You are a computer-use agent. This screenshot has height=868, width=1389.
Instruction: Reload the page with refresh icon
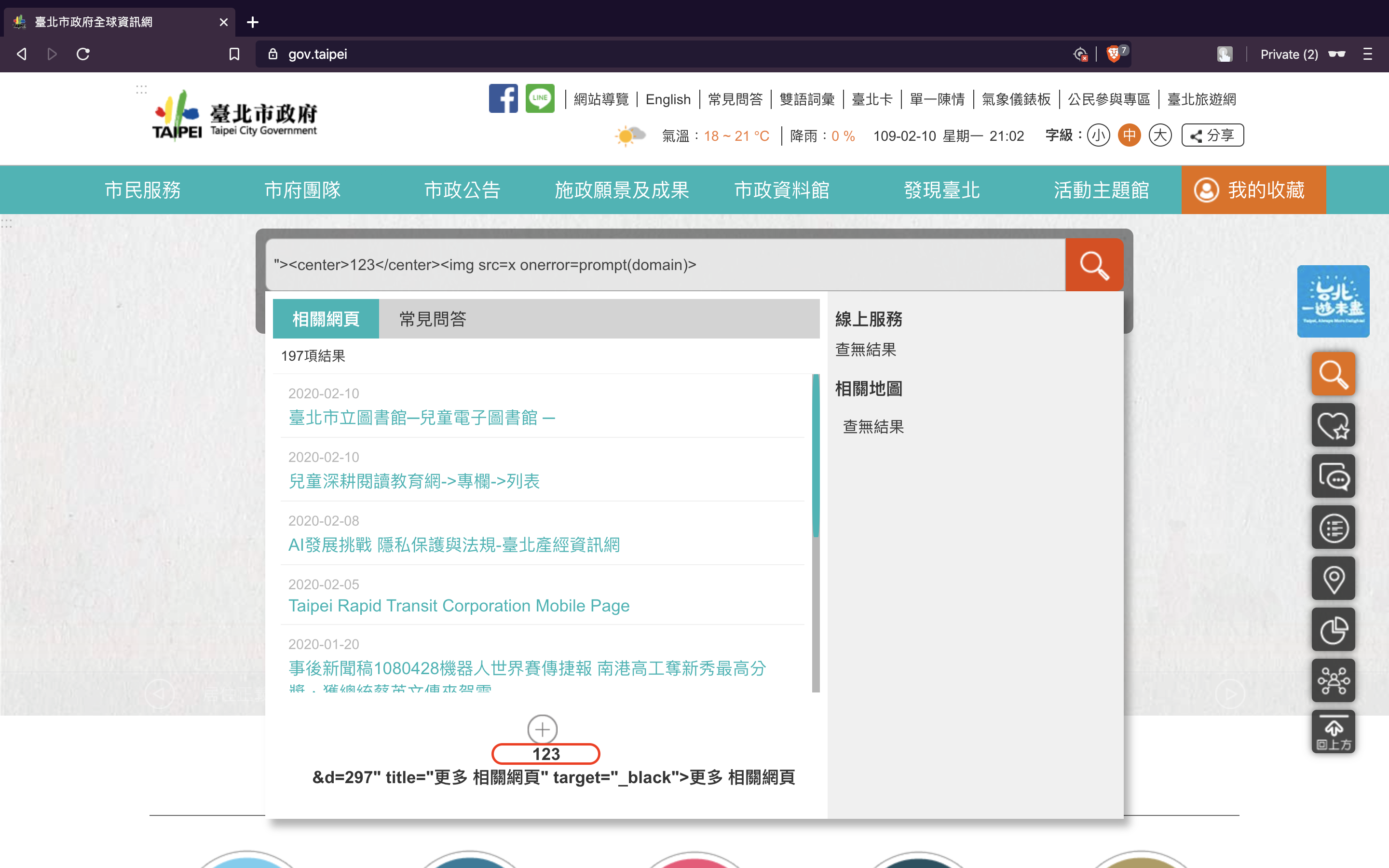[83, 54]
